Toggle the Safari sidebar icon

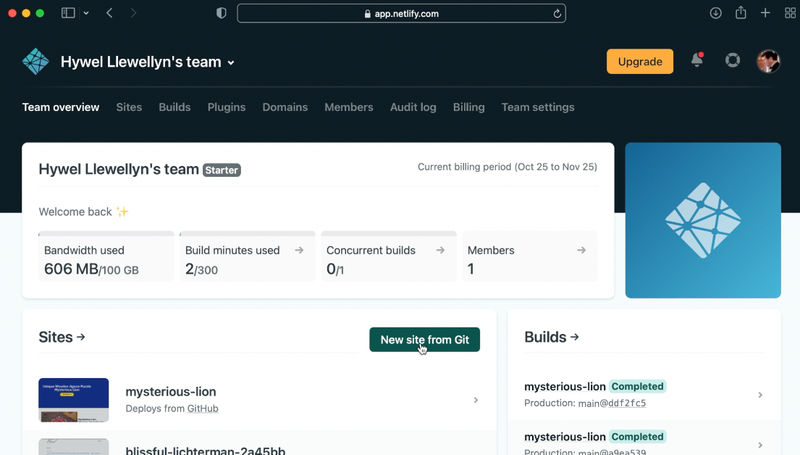(68, 13)
